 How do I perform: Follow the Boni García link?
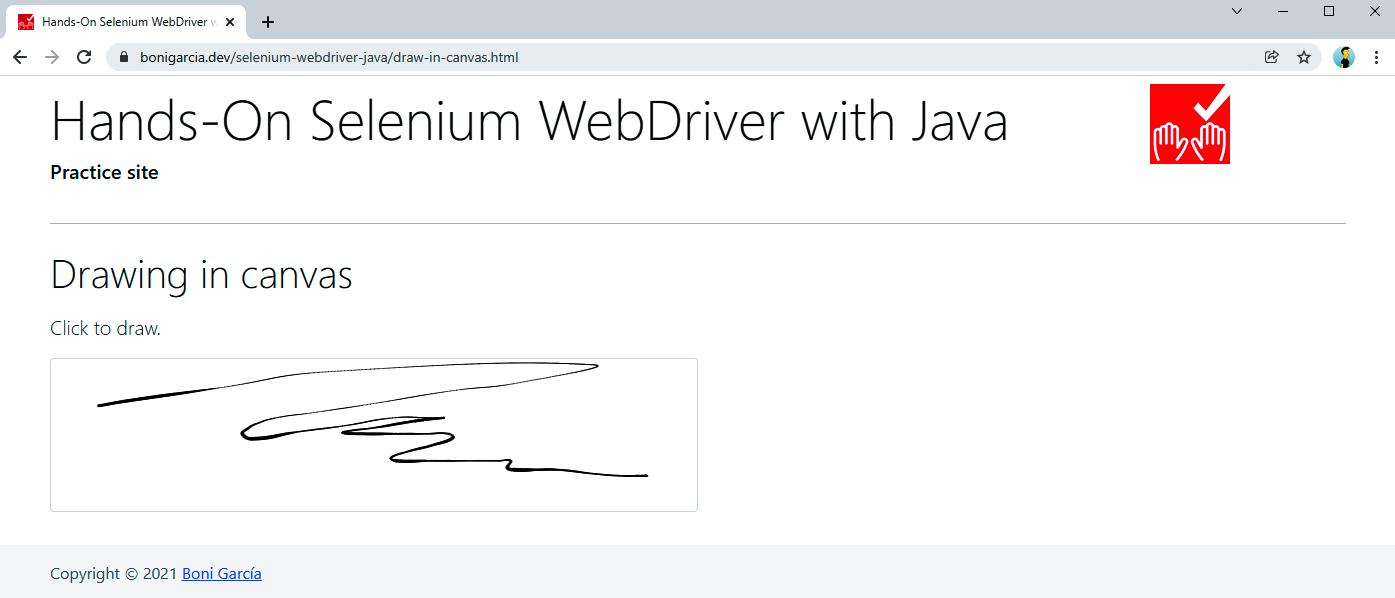pyautogui.click(x=221, y=574)
